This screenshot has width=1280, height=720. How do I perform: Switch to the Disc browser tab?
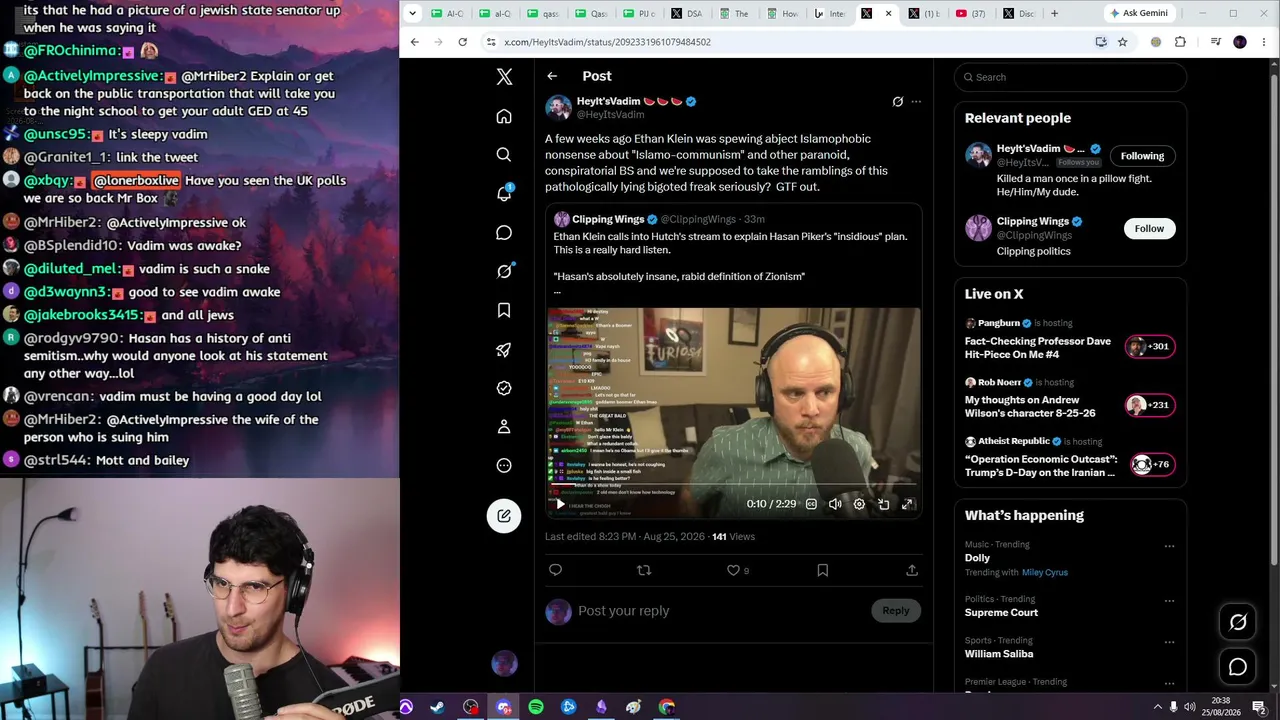tap(1020, 14)
